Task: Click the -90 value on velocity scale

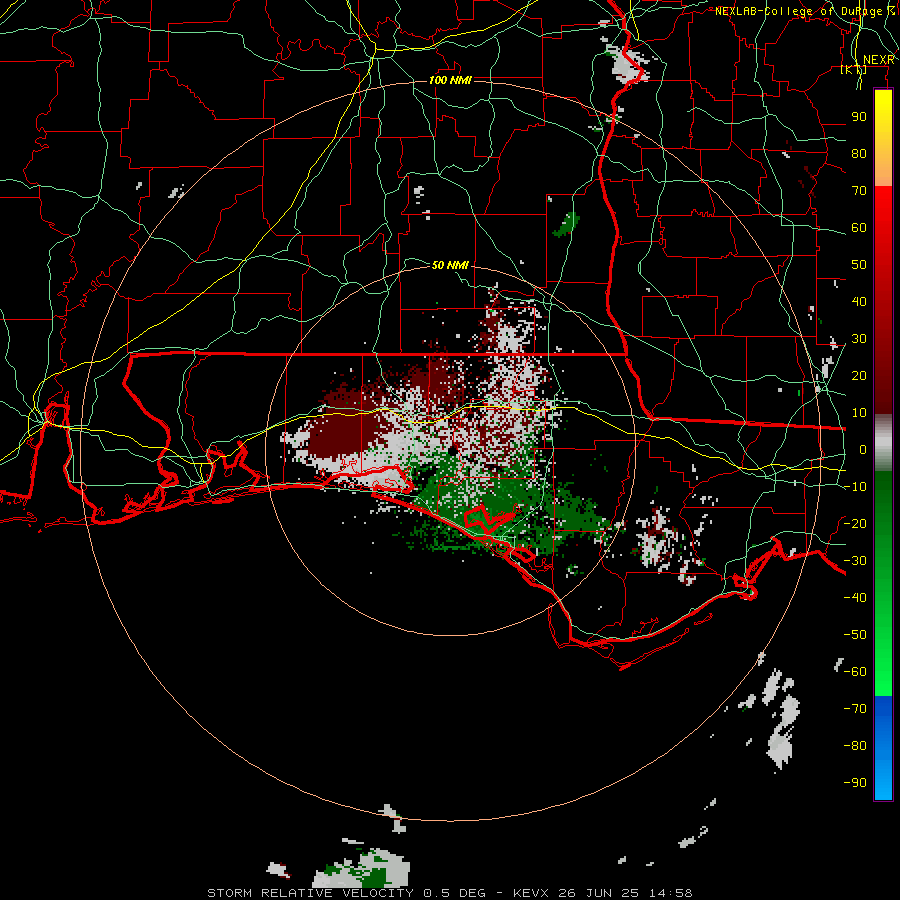Action: [x=855, y=783]
